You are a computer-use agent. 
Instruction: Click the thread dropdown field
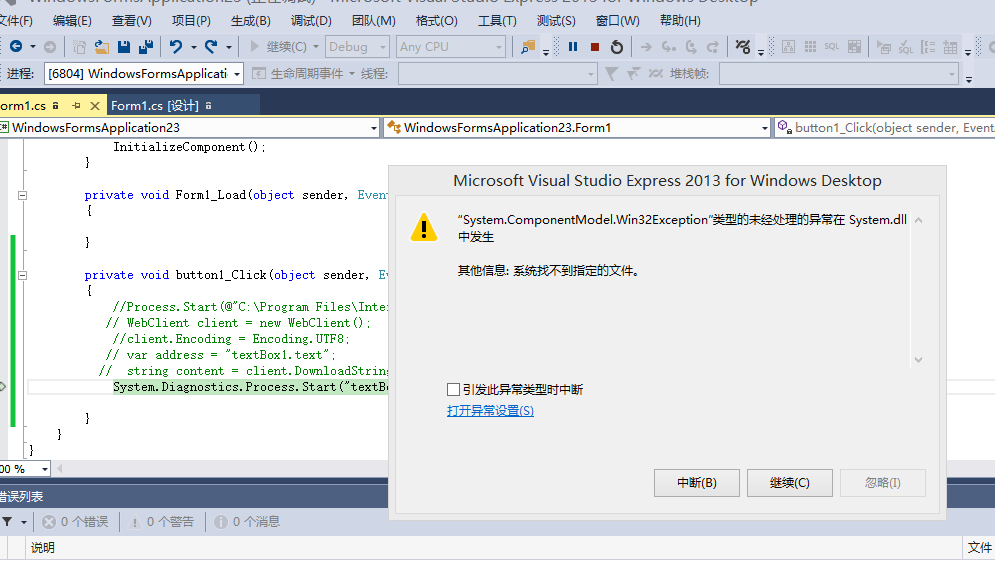click(x=497, y=74)
